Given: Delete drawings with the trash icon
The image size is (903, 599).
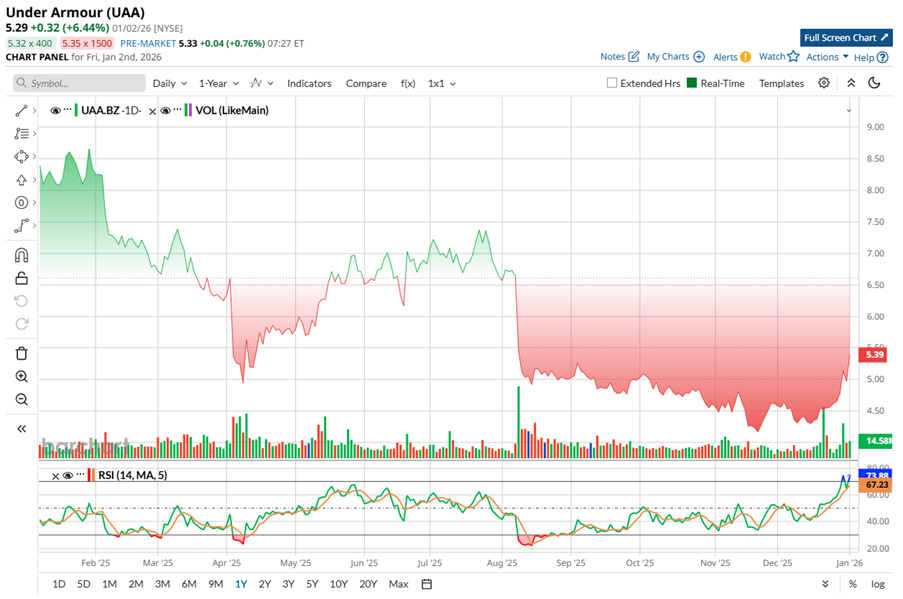Looking at the screenshot, I should [x=21, y=354].
